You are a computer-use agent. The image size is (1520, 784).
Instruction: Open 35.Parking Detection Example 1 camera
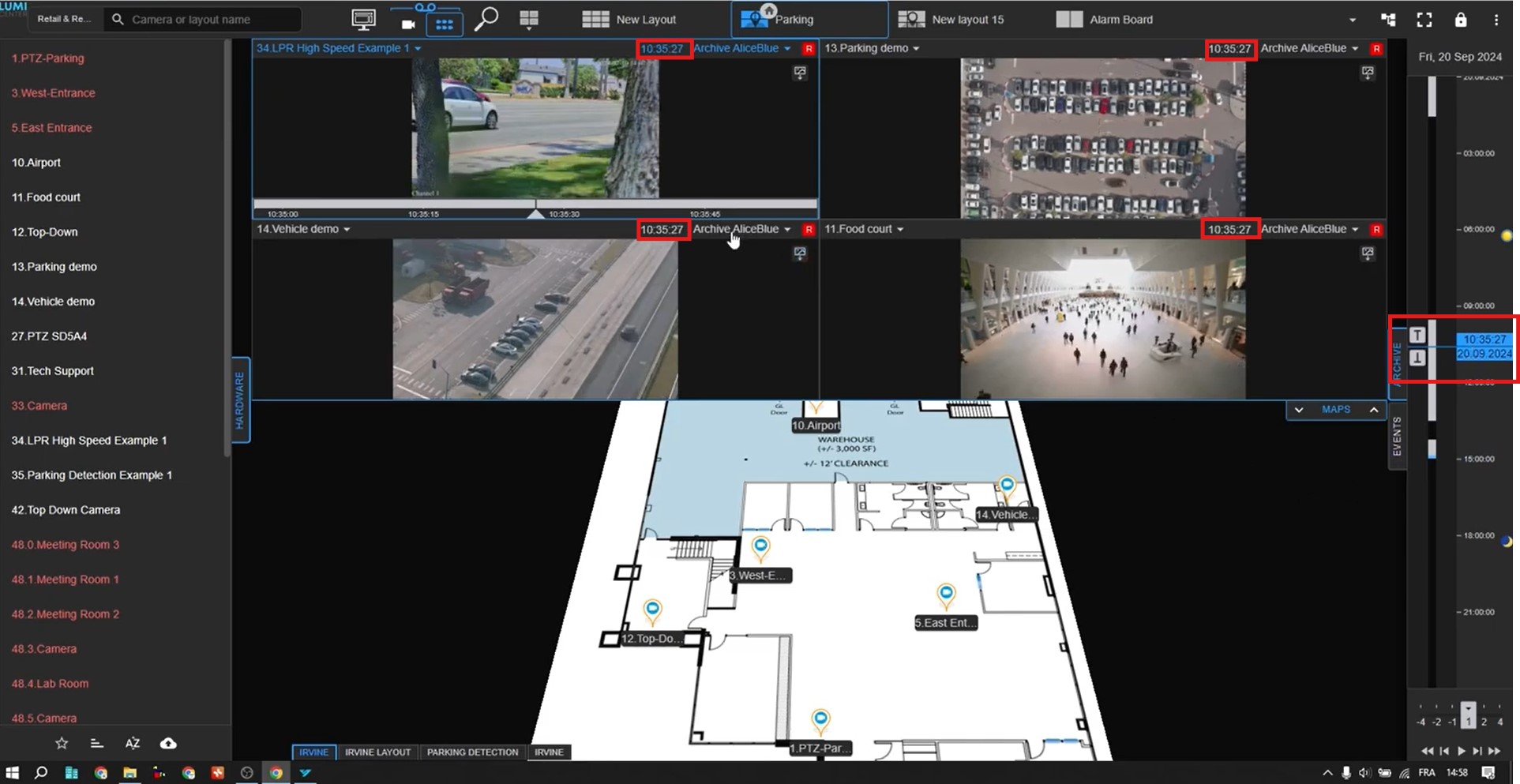point(92,475)
